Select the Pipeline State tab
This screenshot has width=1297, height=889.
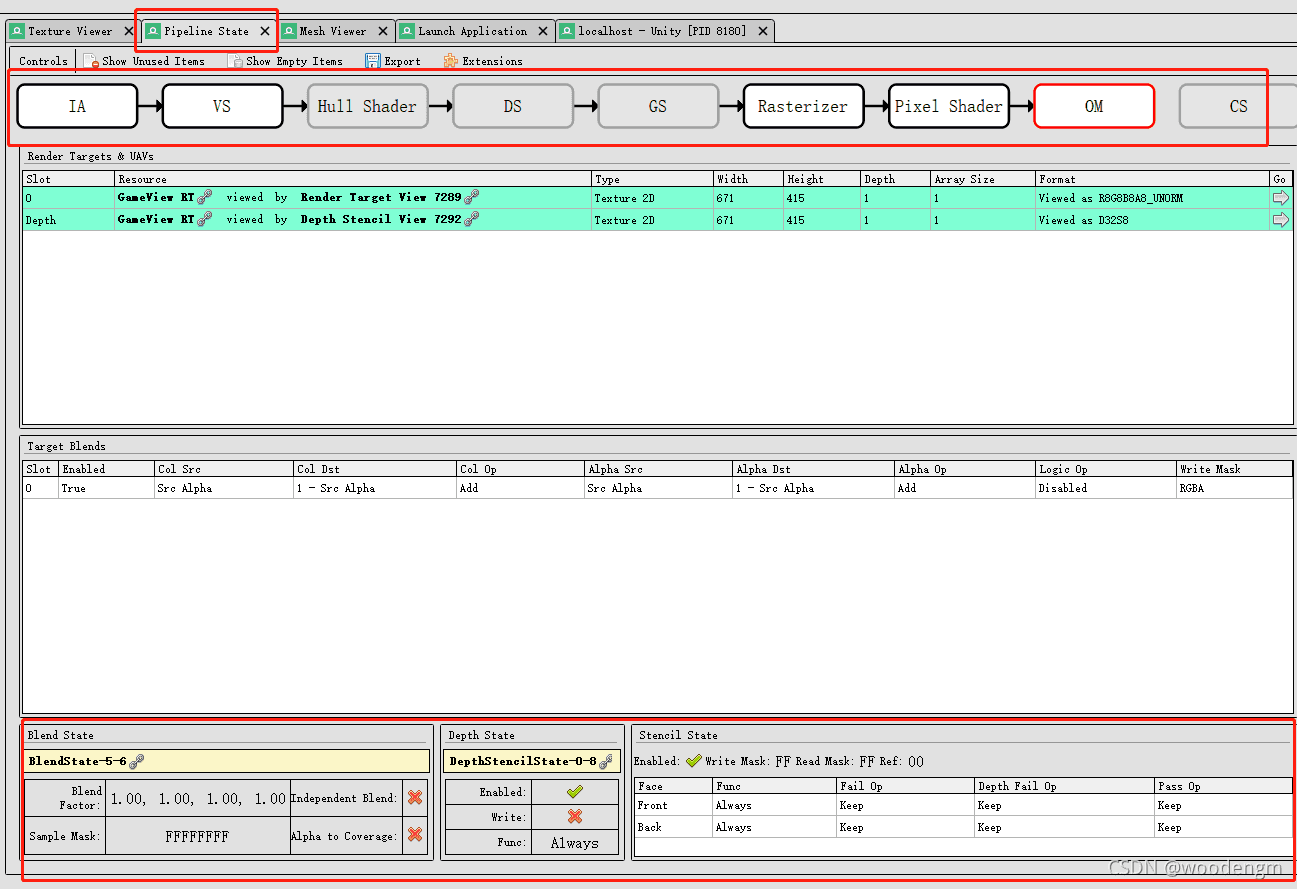207,31
